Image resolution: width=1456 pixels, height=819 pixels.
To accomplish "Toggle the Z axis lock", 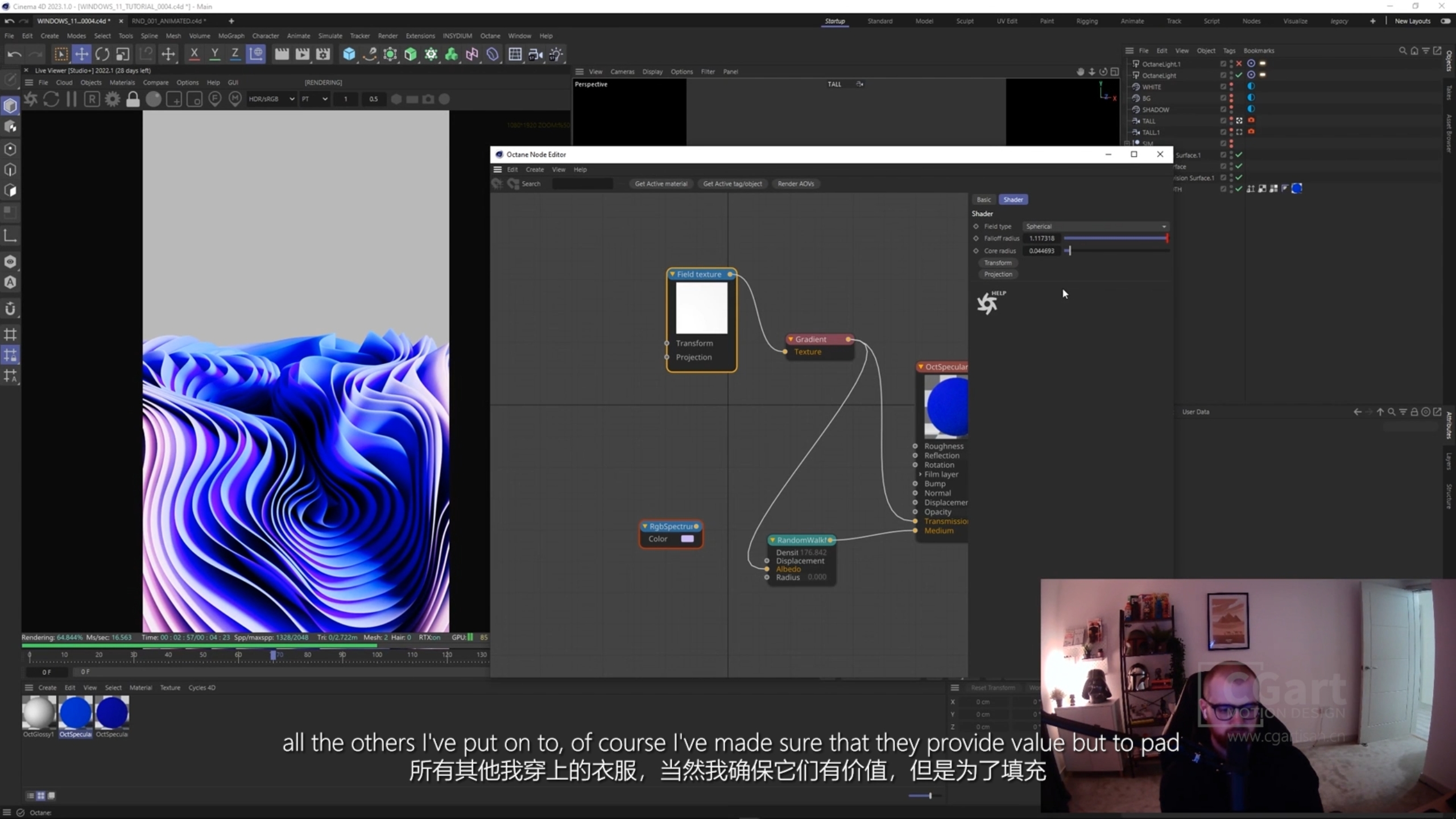I will 235,54.
